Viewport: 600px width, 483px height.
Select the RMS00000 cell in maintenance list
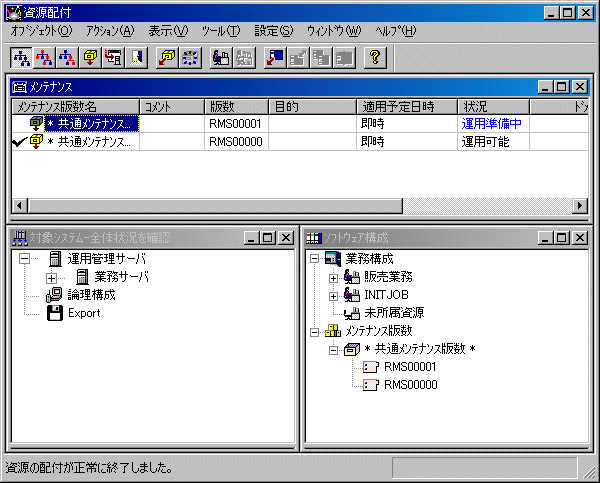point(235,142)
